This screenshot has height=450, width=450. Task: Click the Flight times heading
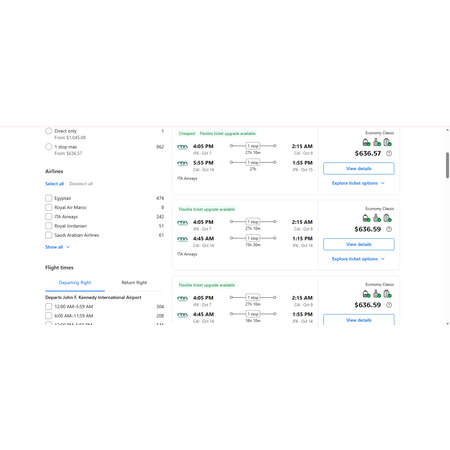(x=59, y=268)
